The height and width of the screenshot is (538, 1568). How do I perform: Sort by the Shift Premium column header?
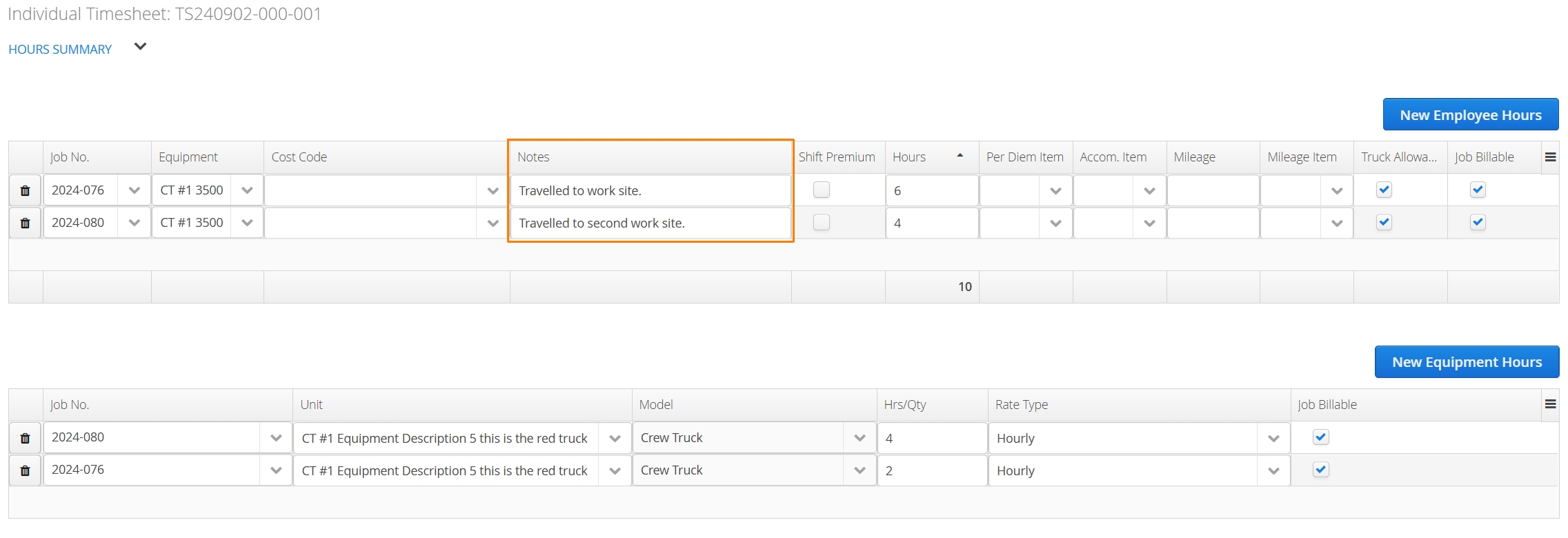coord(837,157)
